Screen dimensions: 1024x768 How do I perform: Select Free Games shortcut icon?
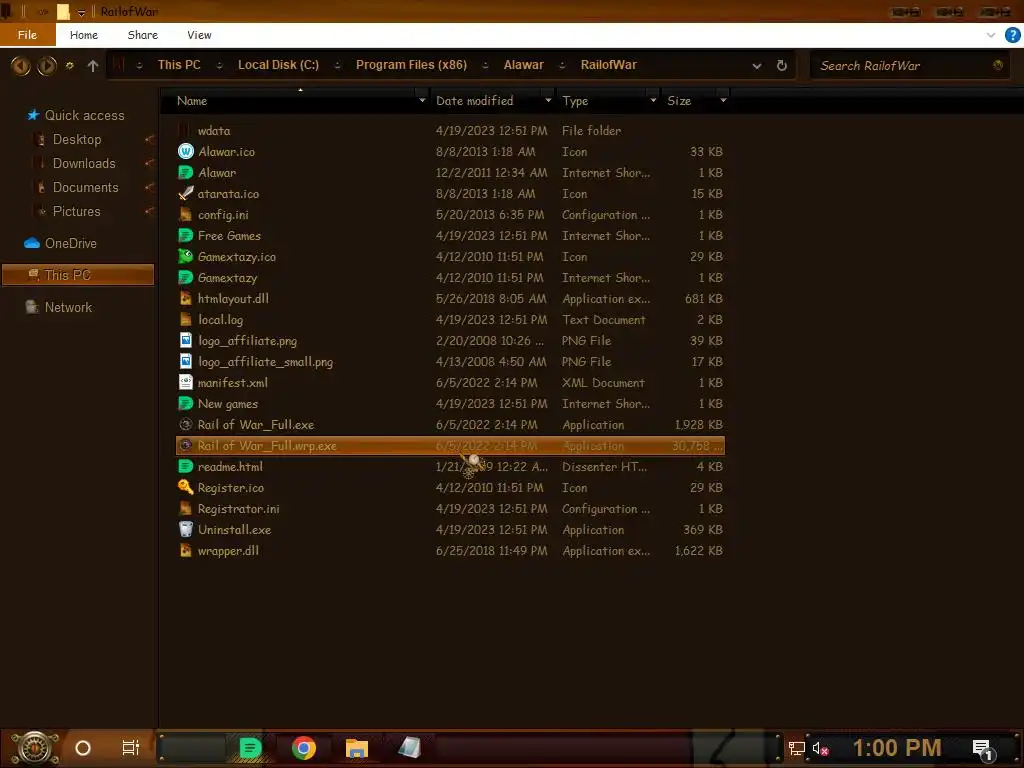tap(185, 236)
